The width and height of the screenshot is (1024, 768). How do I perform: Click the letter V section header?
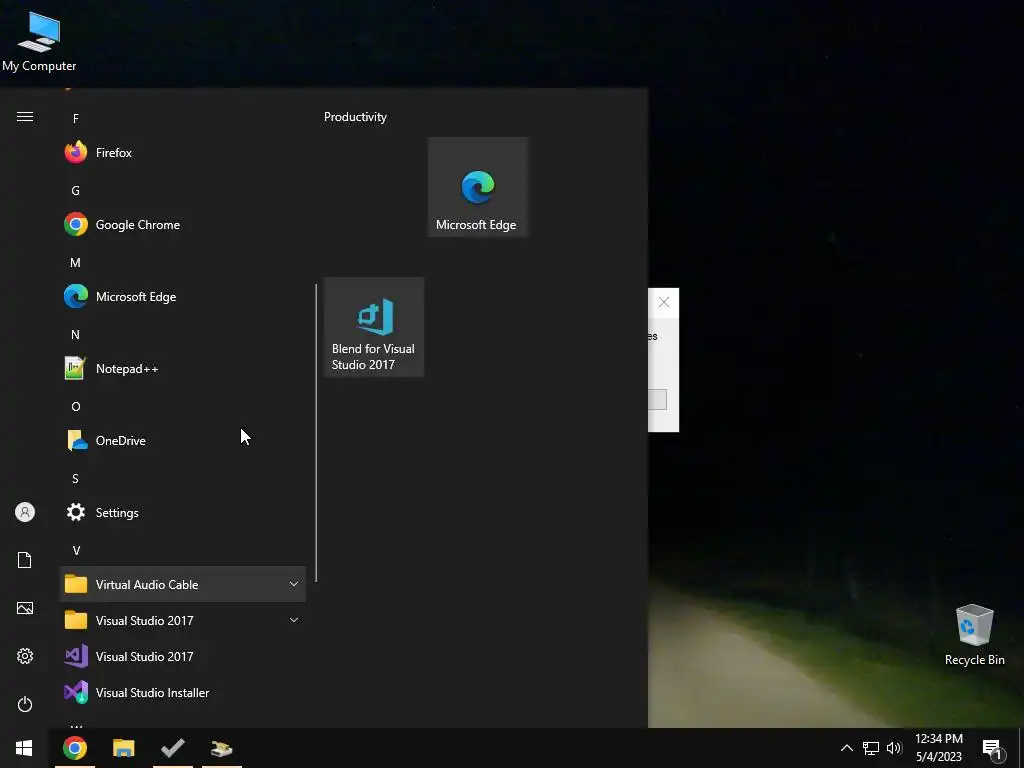coord(76,551)
